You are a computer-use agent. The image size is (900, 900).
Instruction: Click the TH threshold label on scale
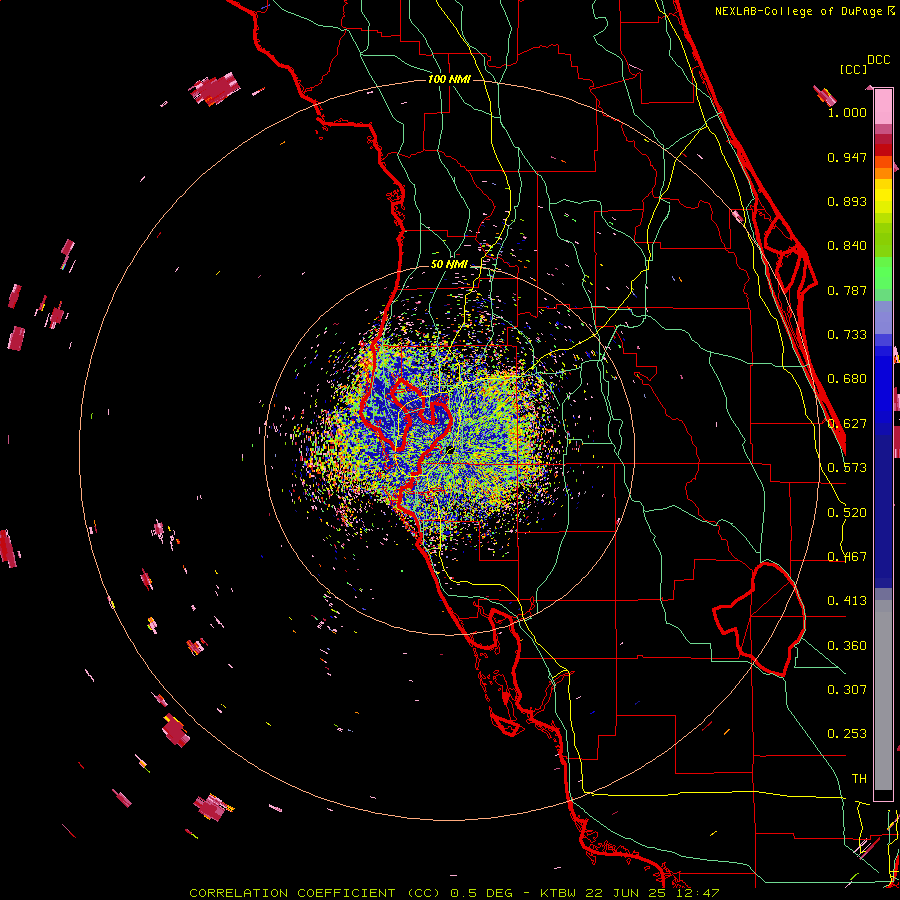point(859,779)
